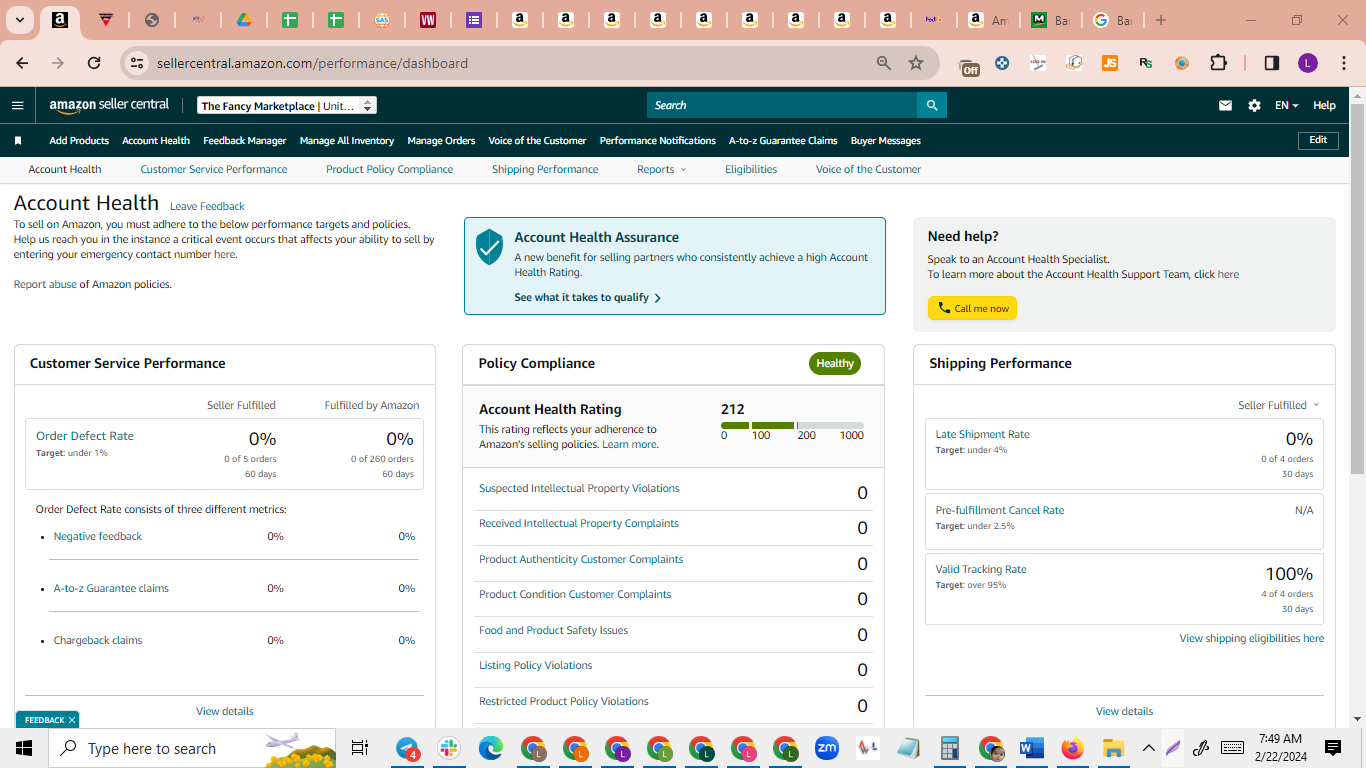This screenshot has width=1366, height=768.
Task: Open the Windows Start menu
Action: tap(24, 748)
